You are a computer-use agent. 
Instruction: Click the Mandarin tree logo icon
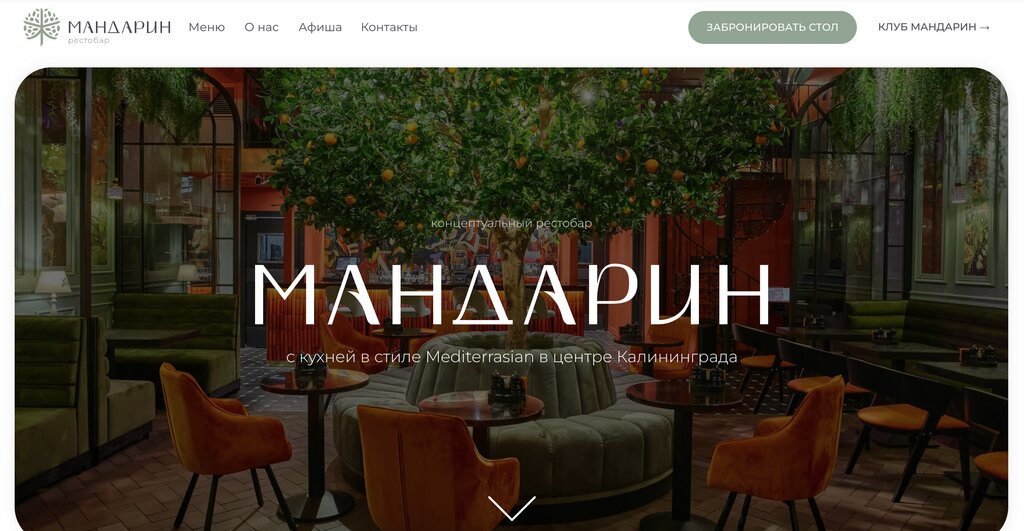coord(41,27)
